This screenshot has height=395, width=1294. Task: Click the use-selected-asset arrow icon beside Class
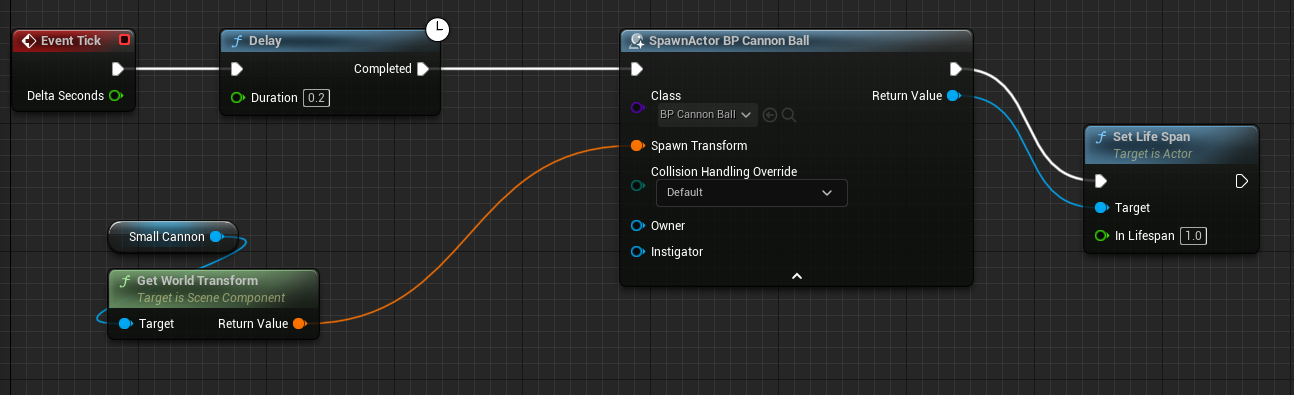pos(770,115)
